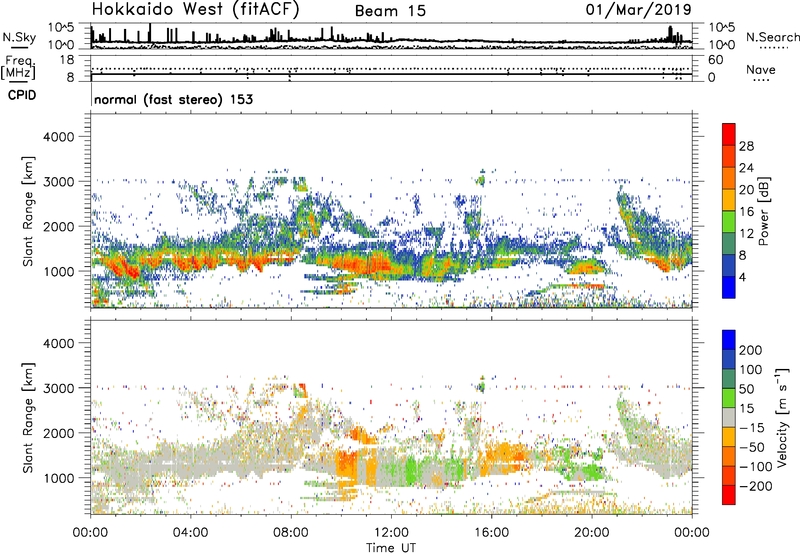Click the 'Beam 15' label
Viewport: 800px width, 554px height.
click(390, 11)
